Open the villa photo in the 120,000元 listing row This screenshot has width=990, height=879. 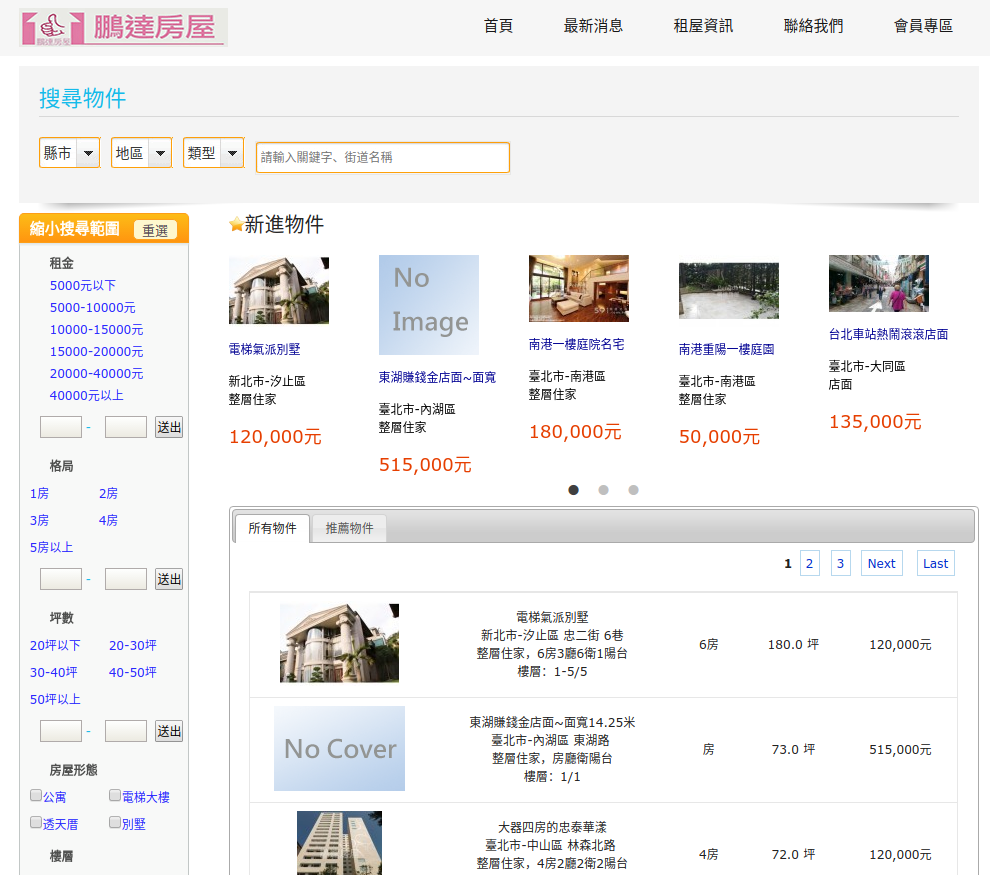tap(340, 643)
